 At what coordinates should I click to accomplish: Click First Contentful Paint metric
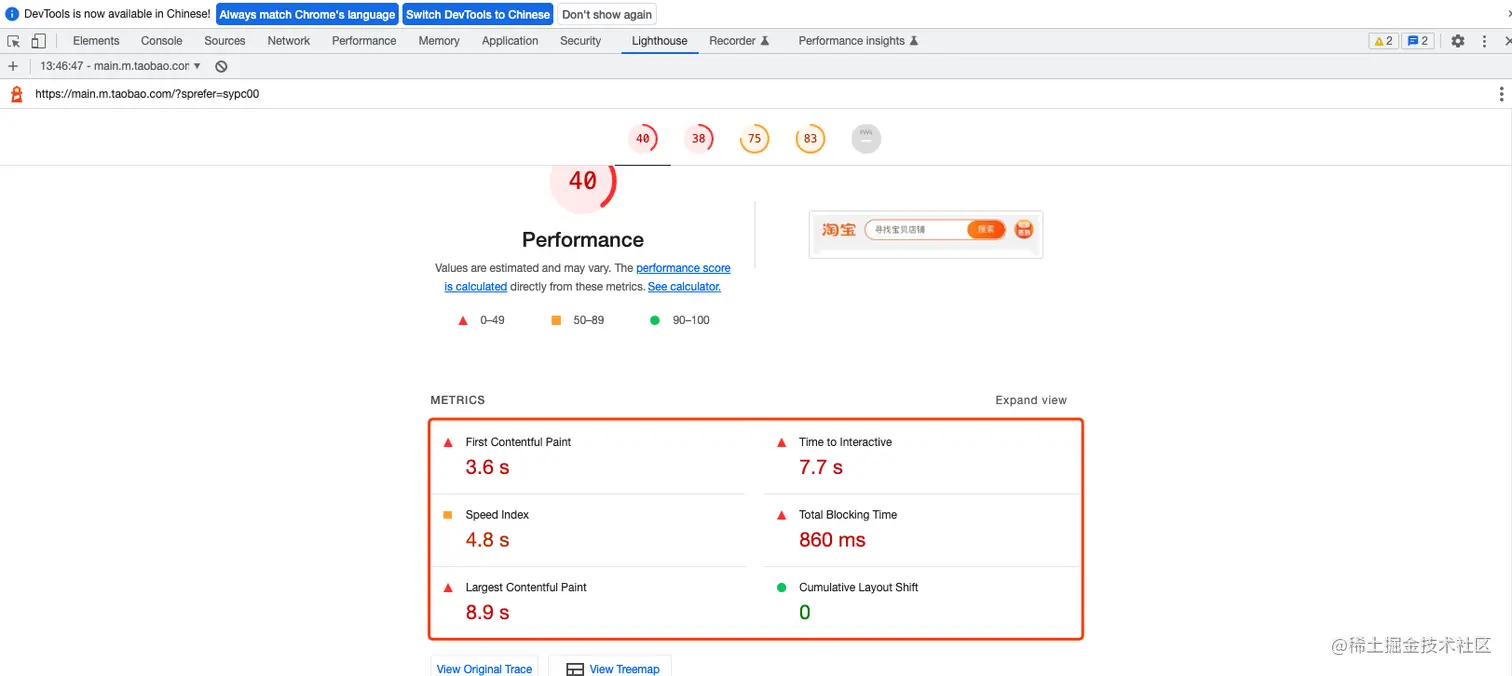(588, 456)
